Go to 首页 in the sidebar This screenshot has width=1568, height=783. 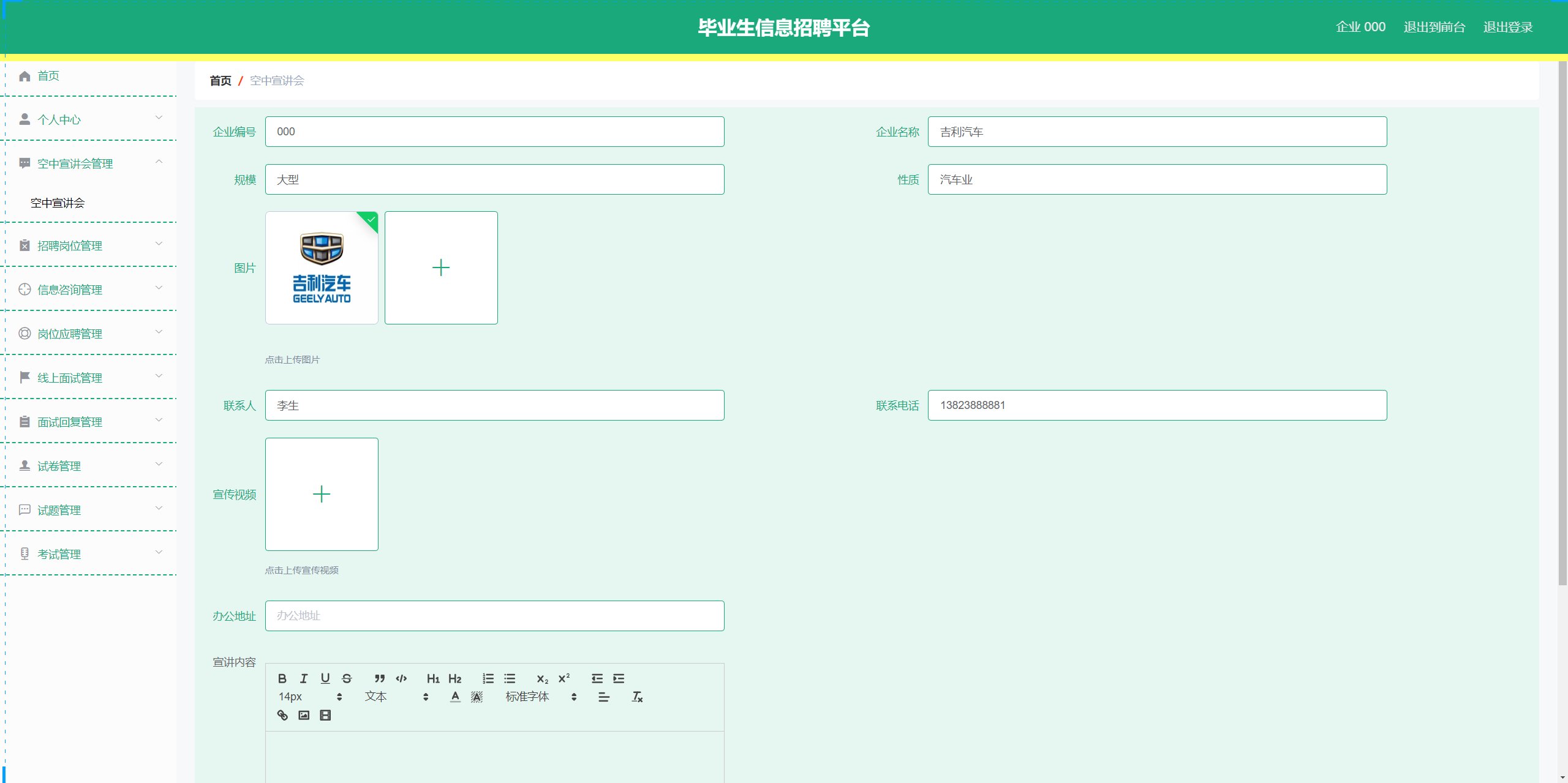click(x=48, y=76)
